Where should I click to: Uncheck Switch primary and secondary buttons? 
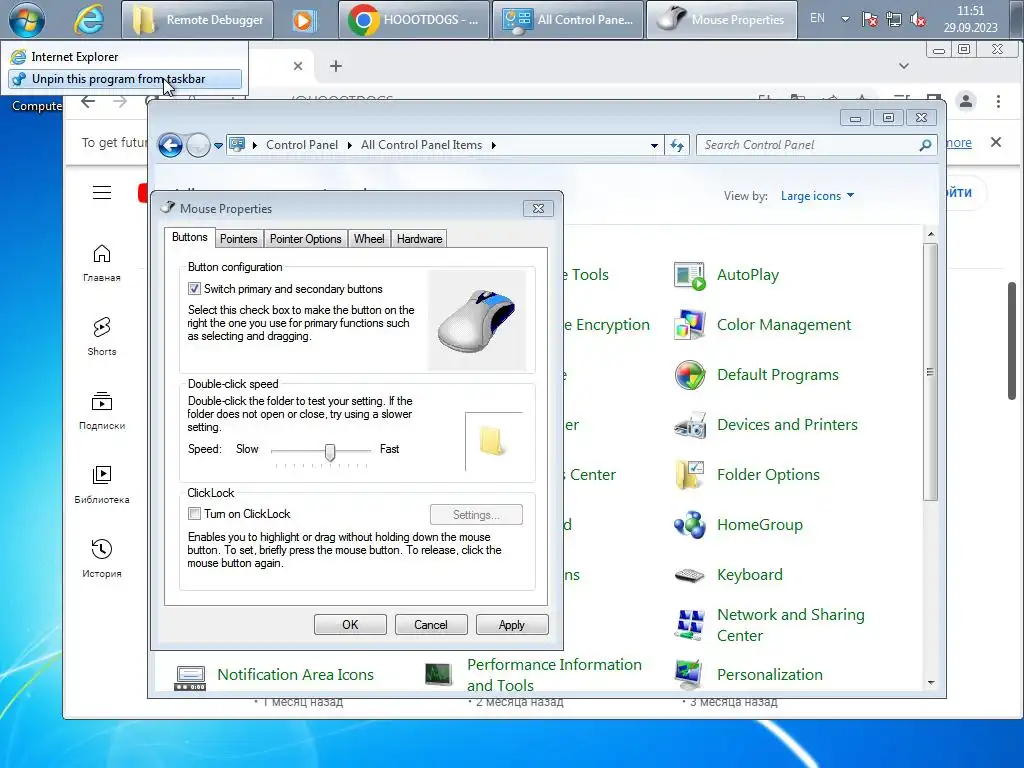[x=194, y=289]
